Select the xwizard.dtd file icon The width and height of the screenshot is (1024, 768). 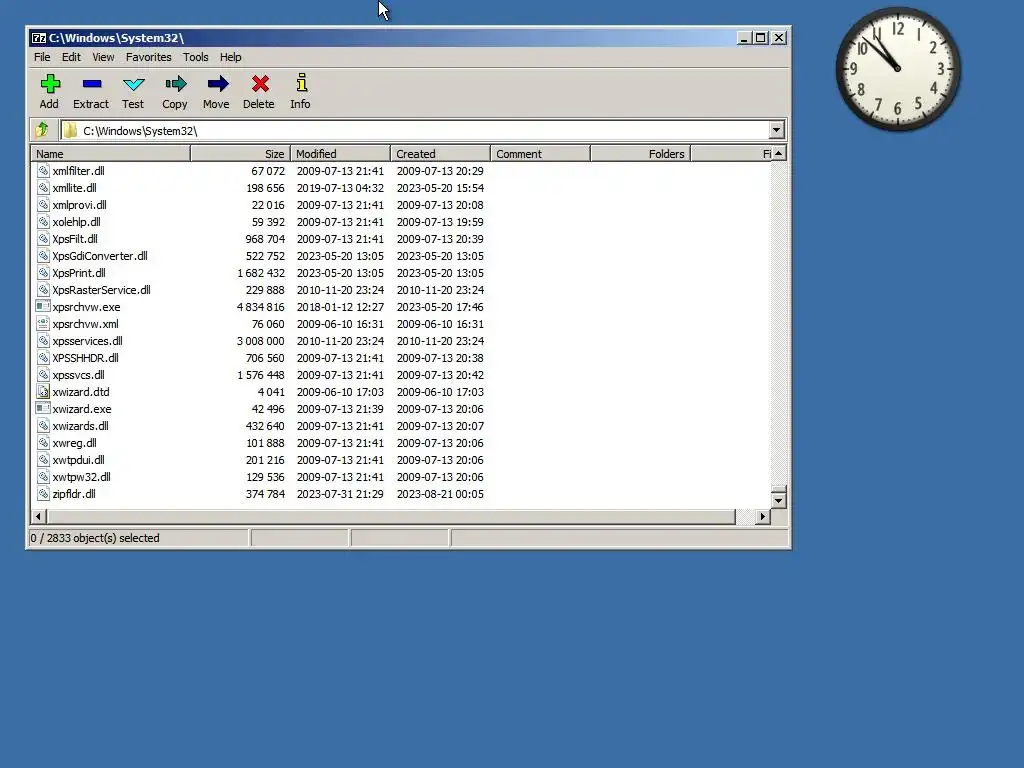[x=43, y=391]
